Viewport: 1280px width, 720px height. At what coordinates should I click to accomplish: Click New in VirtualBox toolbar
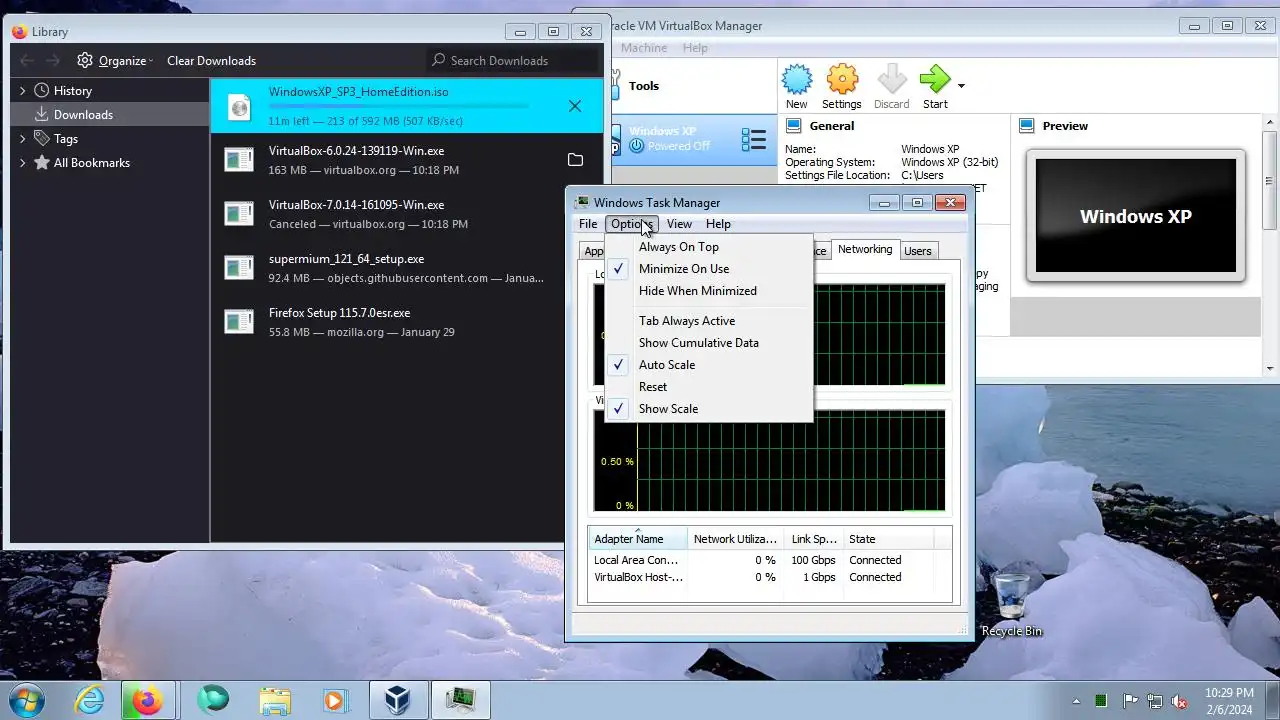click(797, 86)
